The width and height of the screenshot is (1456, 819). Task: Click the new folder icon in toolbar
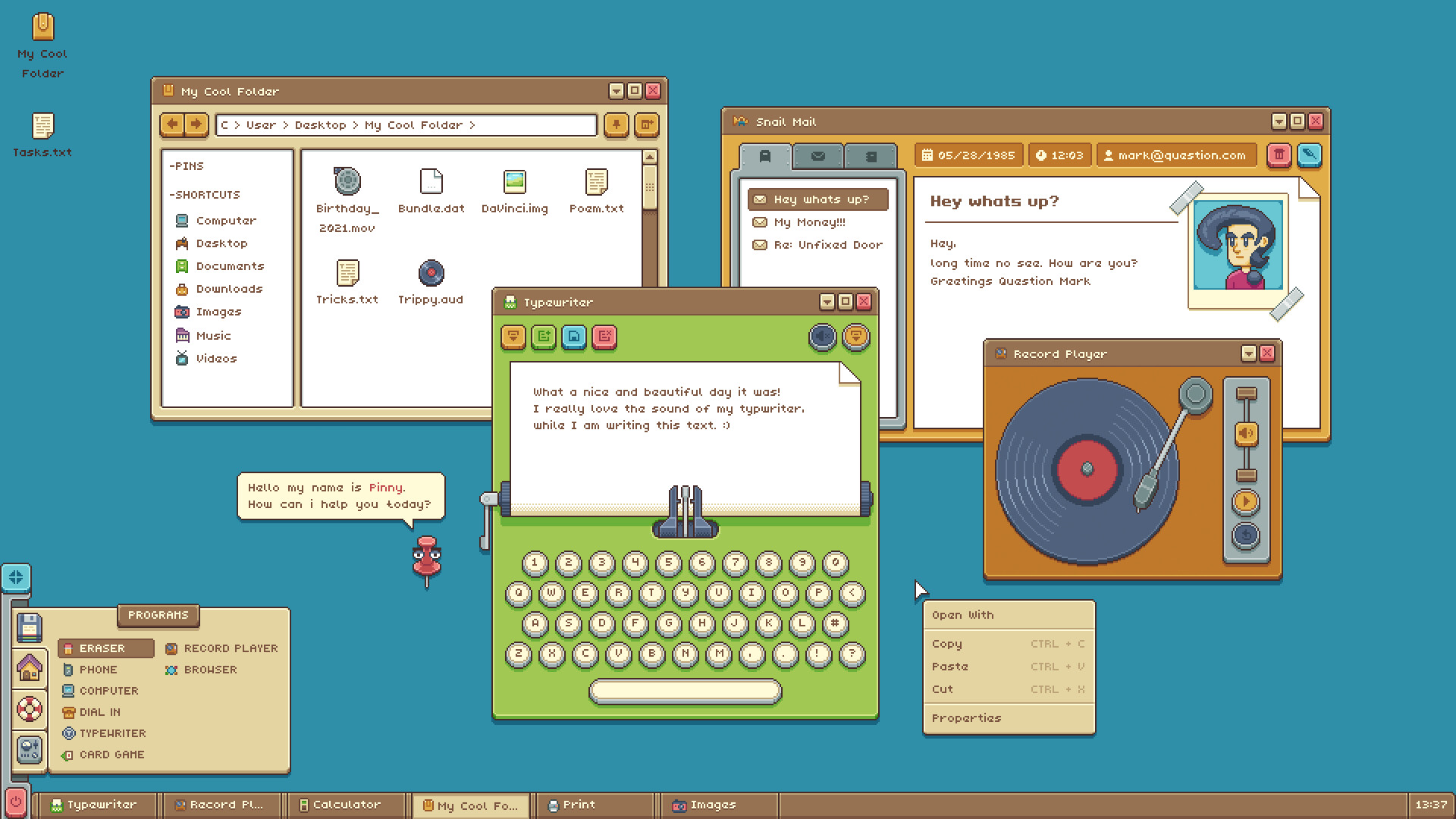[646, 124]
